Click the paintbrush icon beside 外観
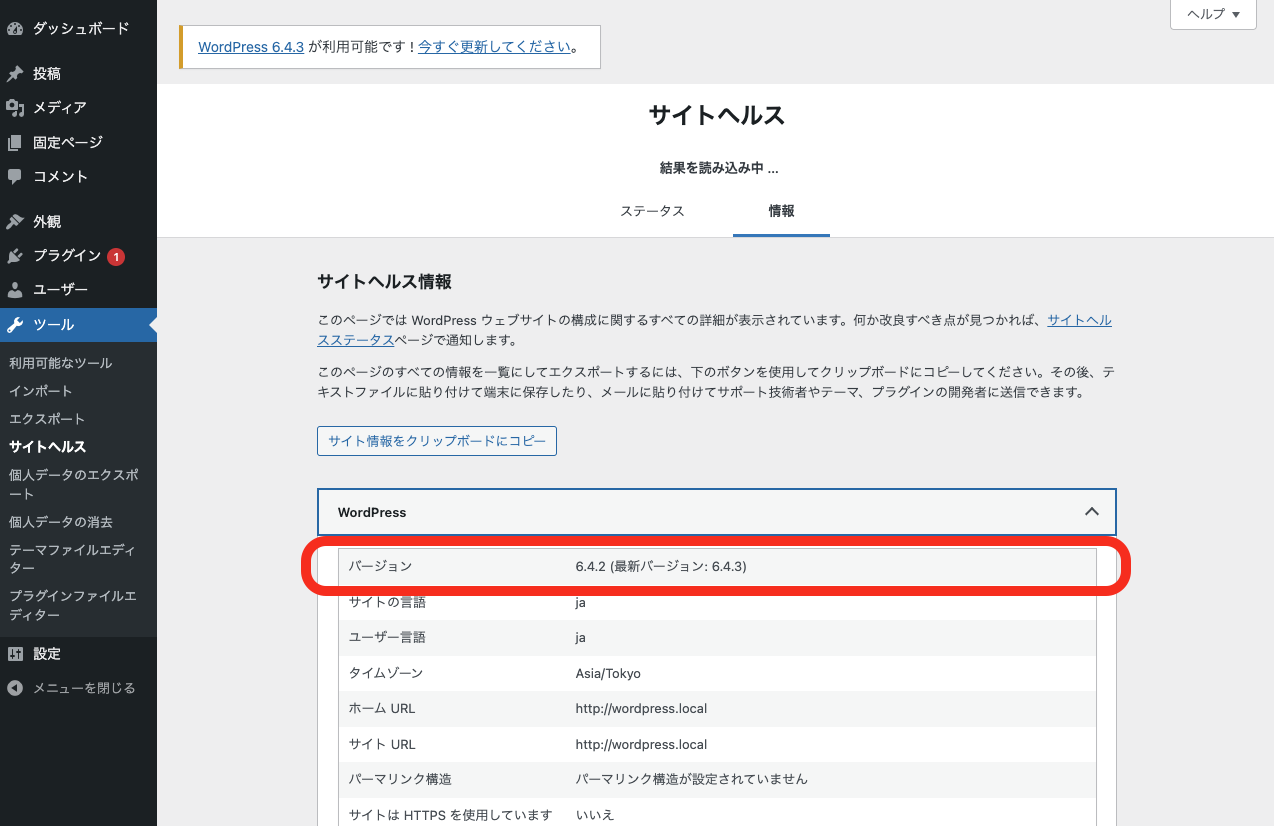 click(x=15, y=222)
